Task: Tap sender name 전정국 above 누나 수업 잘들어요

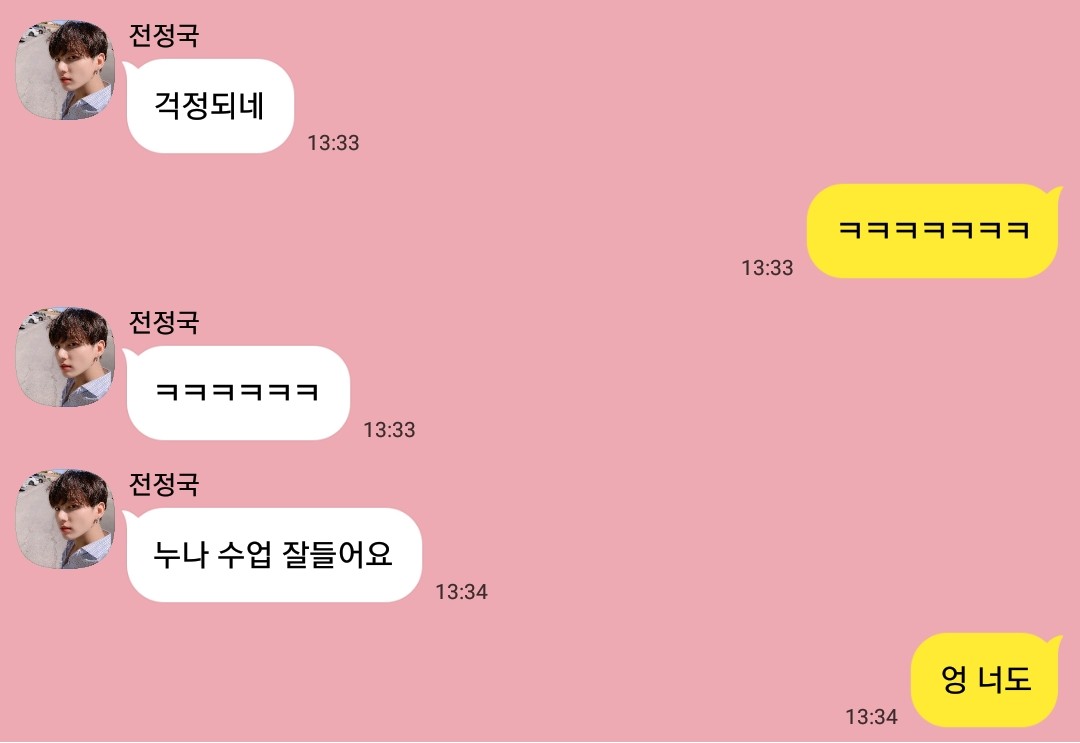Action: click(164, 485)
